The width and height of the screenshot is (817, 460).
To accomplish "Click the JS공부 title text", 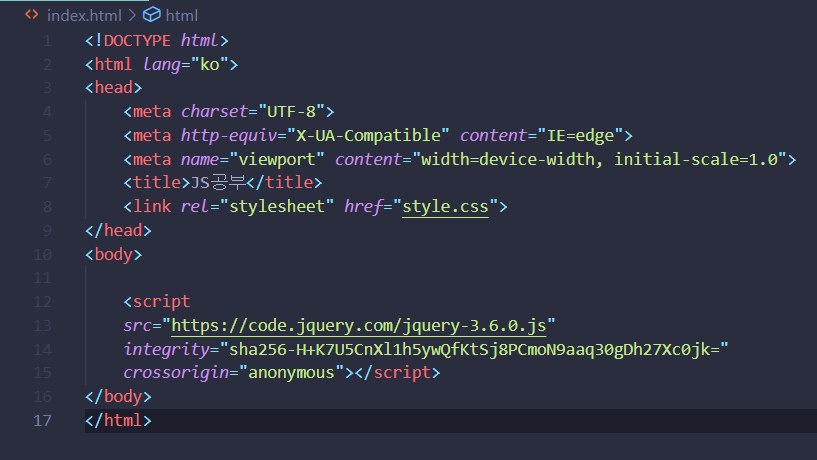I will 218,183.
